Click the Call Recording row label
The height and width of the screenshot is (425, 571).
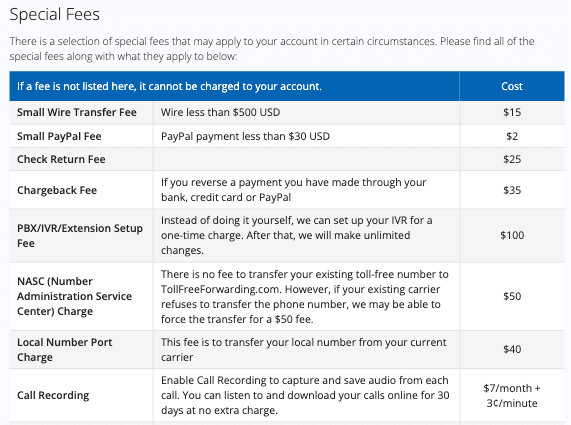(x=53, y=395)
